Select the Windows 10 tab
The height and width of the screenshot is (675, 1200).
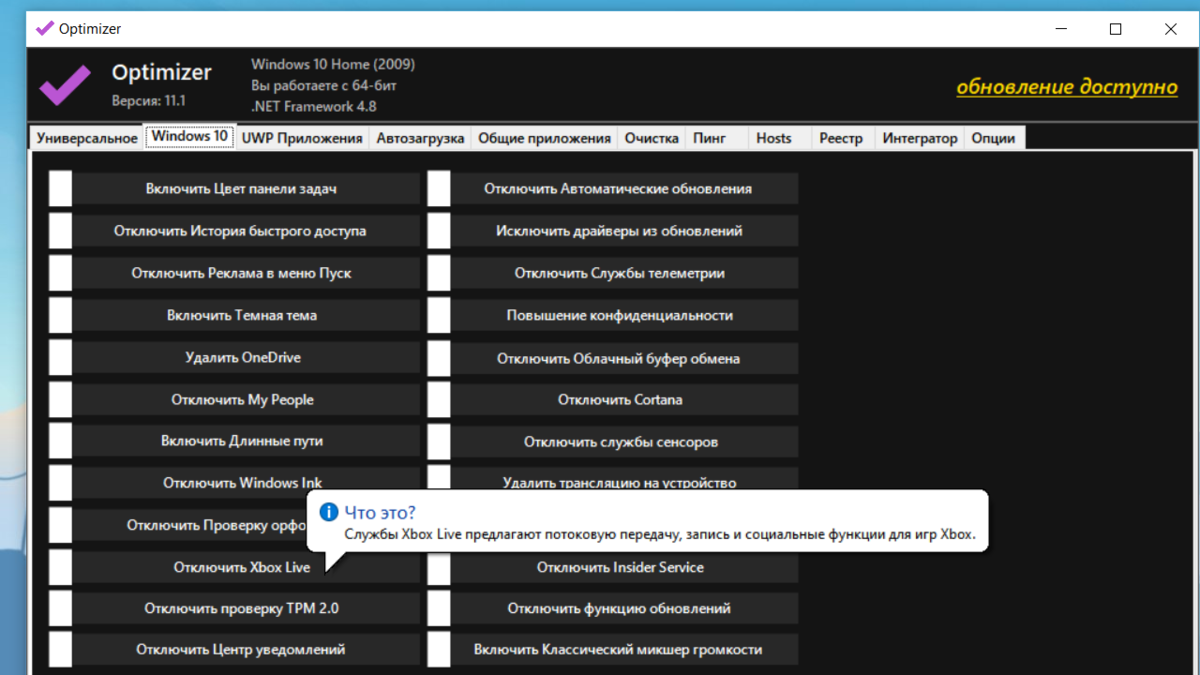pos(189,137)
